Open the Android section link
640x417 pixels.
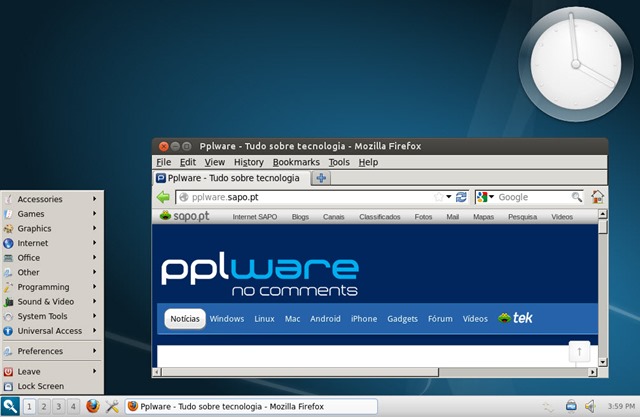pyautogui.click(x=325, y=319)
